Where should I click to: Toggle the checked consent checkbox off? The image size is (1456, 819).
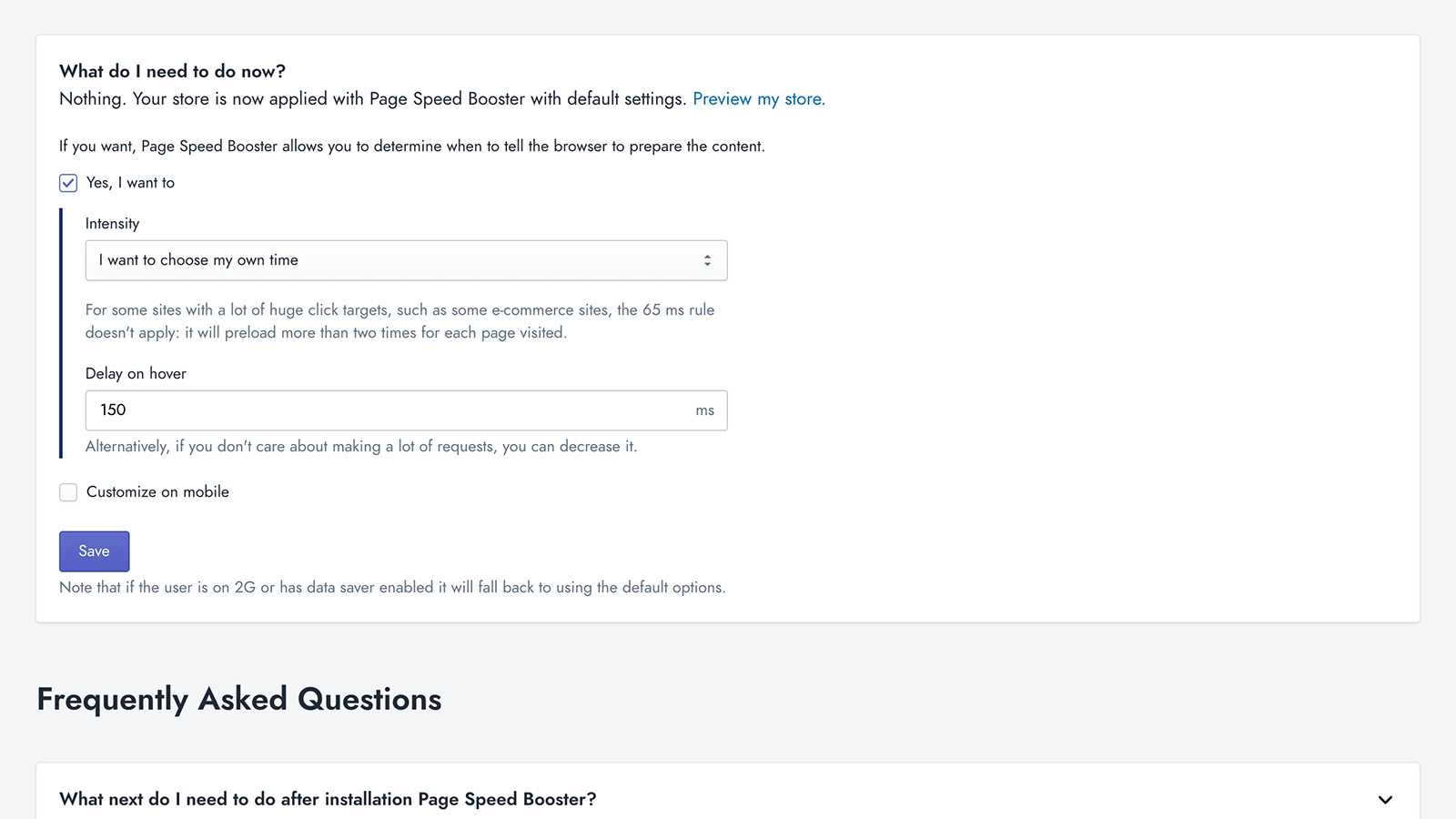tap(68, 183)
